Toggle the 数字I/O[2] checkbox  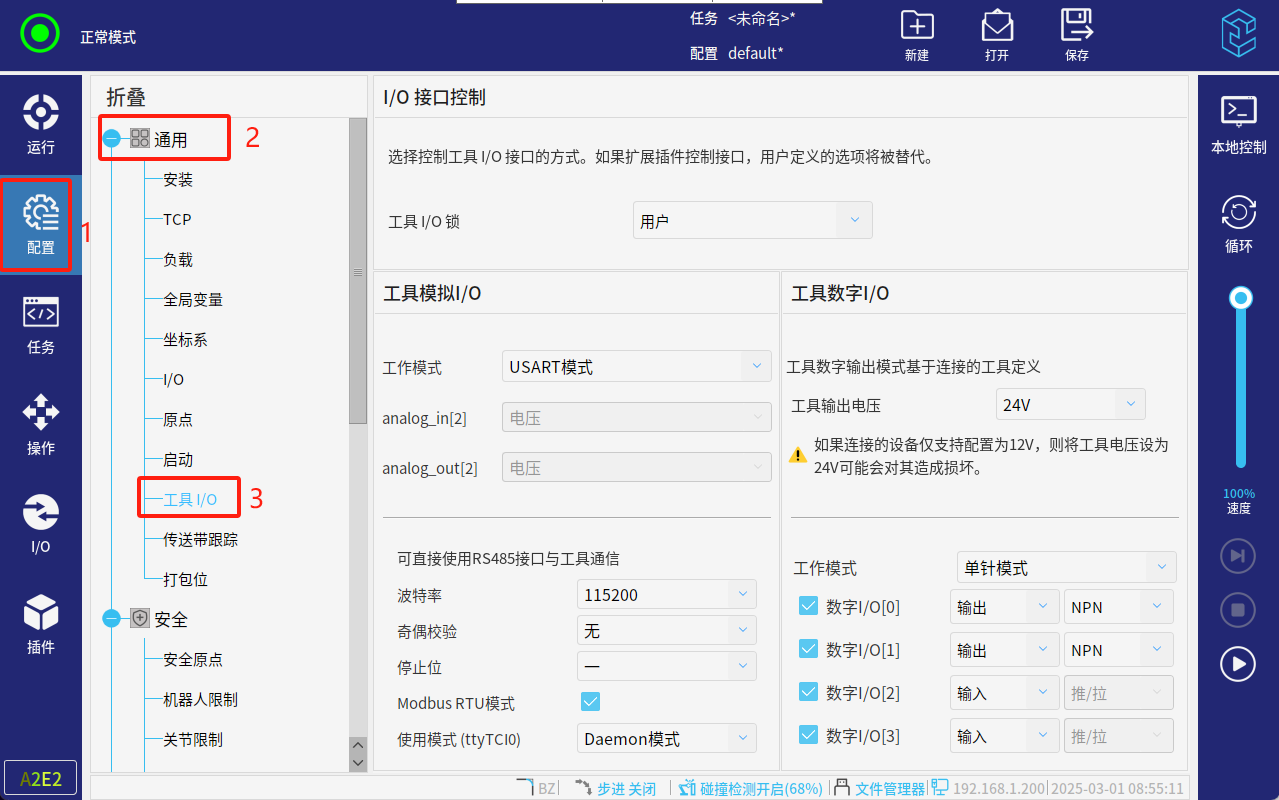point(809,692)
